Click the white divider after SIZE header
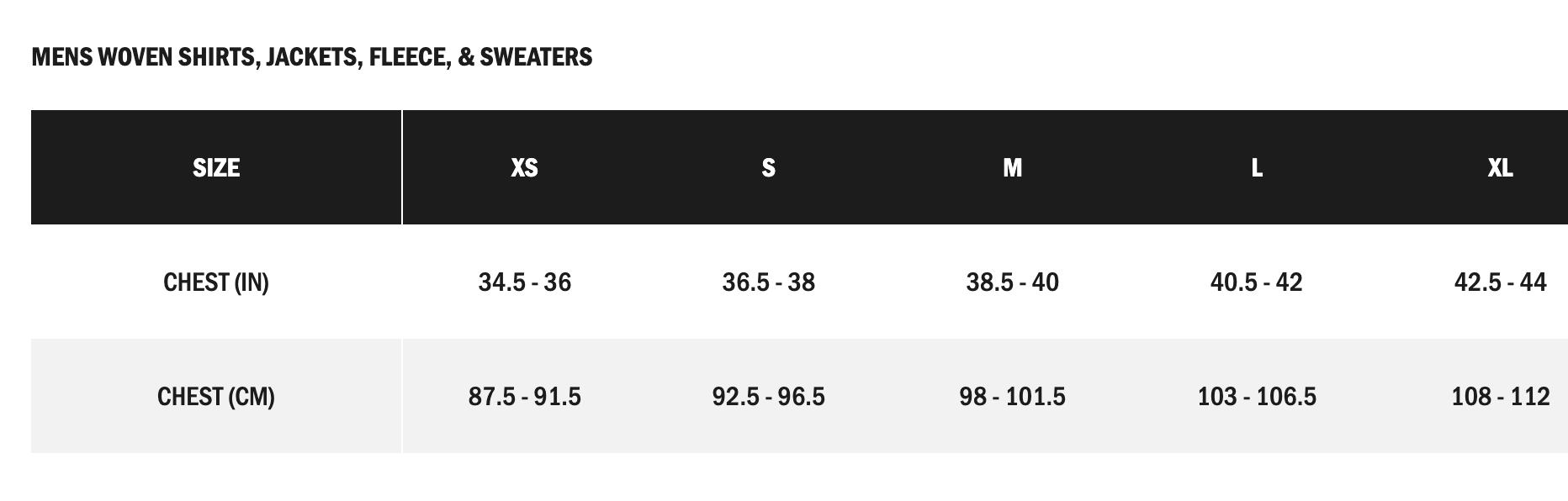The height and width of the screenshot is (501, 1568). click(402, 168)
